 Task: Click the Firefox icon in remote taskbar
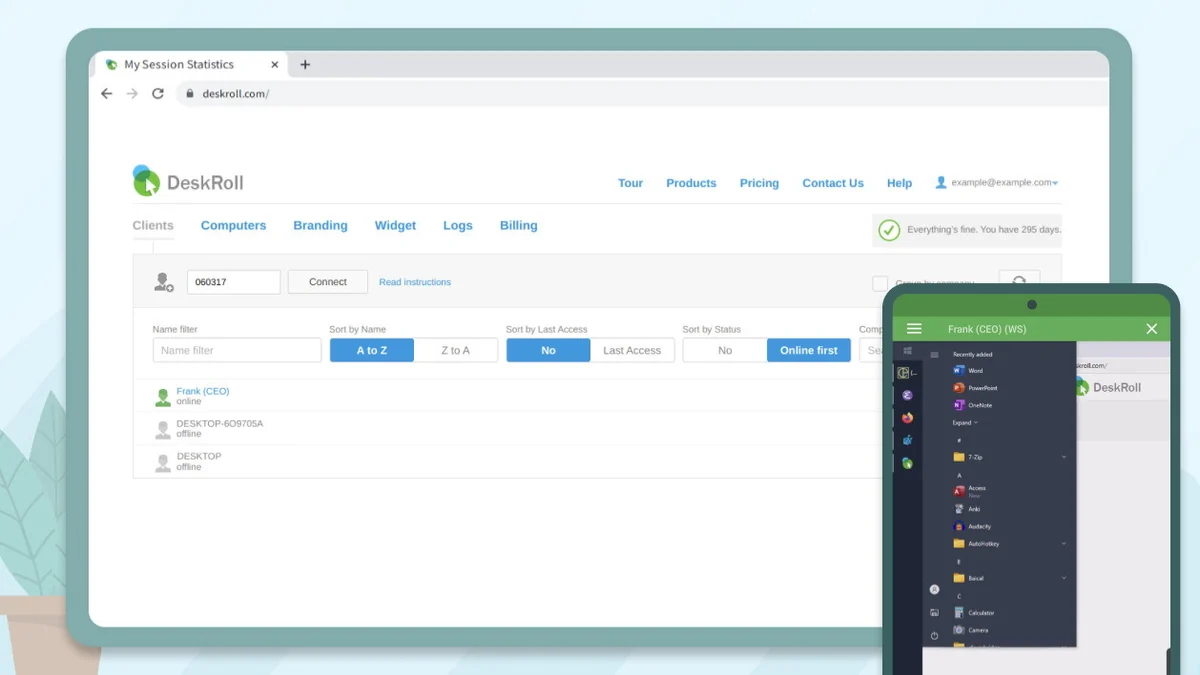pyautogui.click(x=907, y=418)
